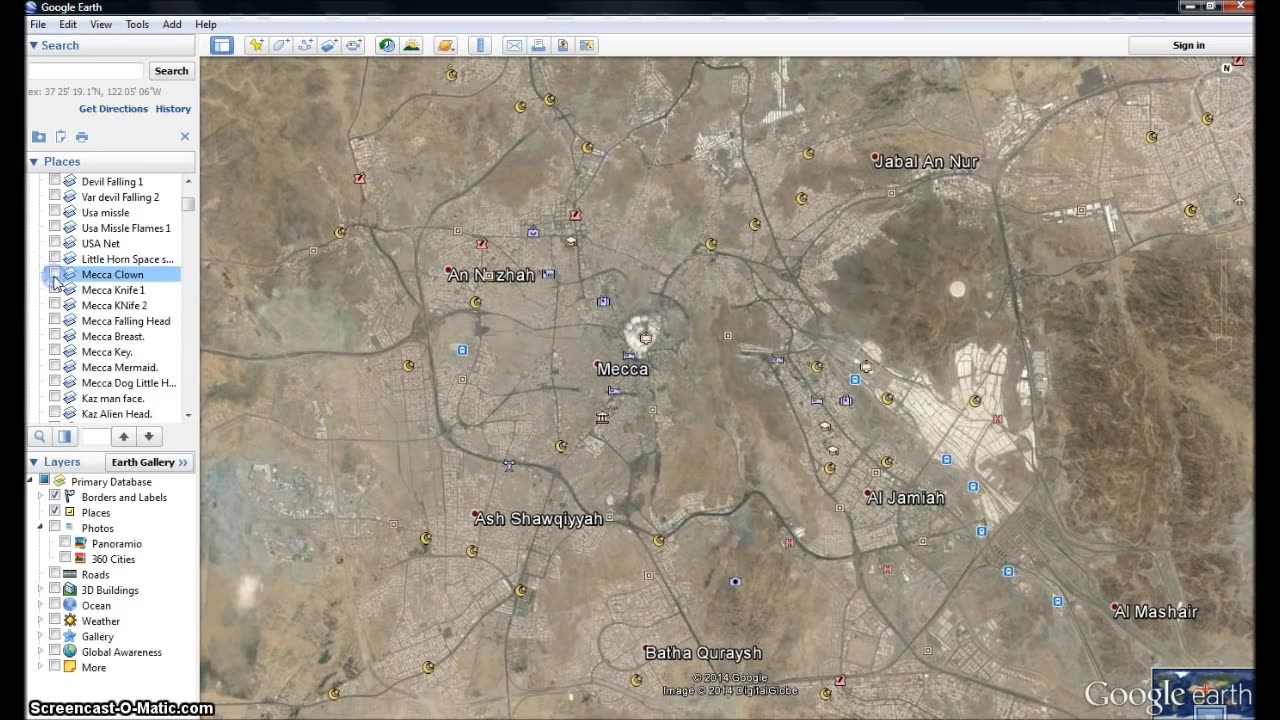Enable the 3D Buildings layer checkbox
Viewport: 1280px width, 720px height.
click(54, 590)
